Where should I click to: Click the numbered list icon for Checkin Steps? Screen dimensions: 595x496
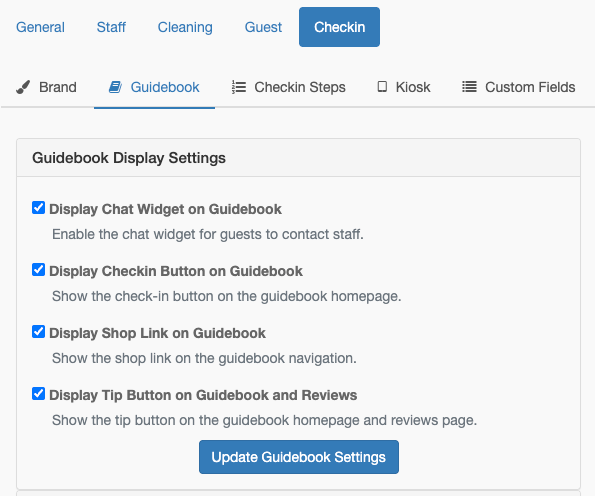click(x=239, y=87)
